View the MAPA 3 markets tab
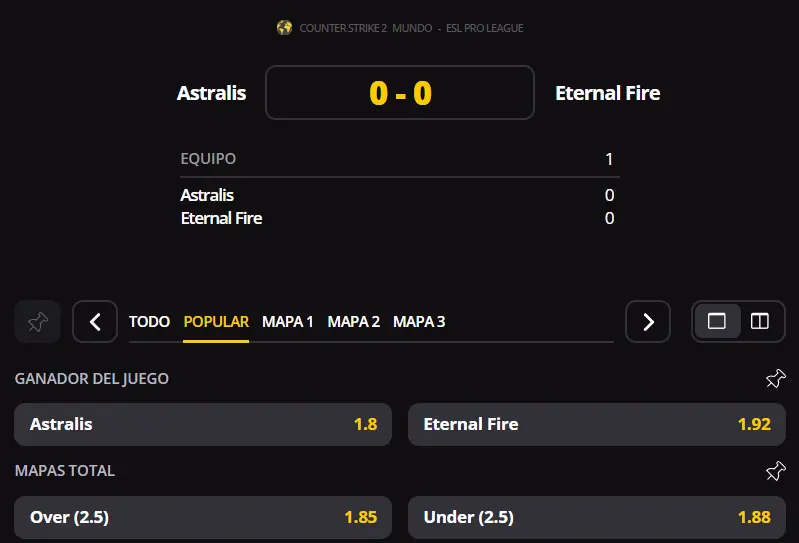The image size is (799, 543). (x=419, y=321)
